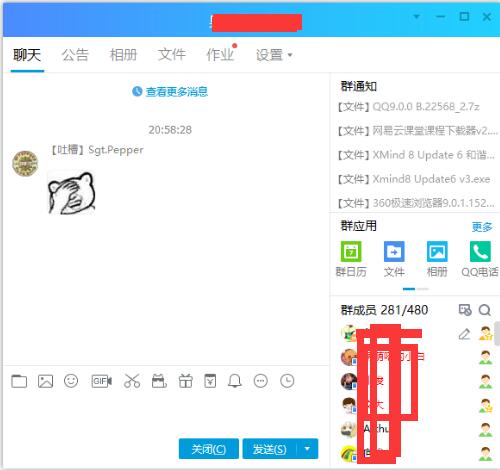This screenshot has height=470, width=500.
Task: Select the GIF video recording icon
Action: (102, 381)
